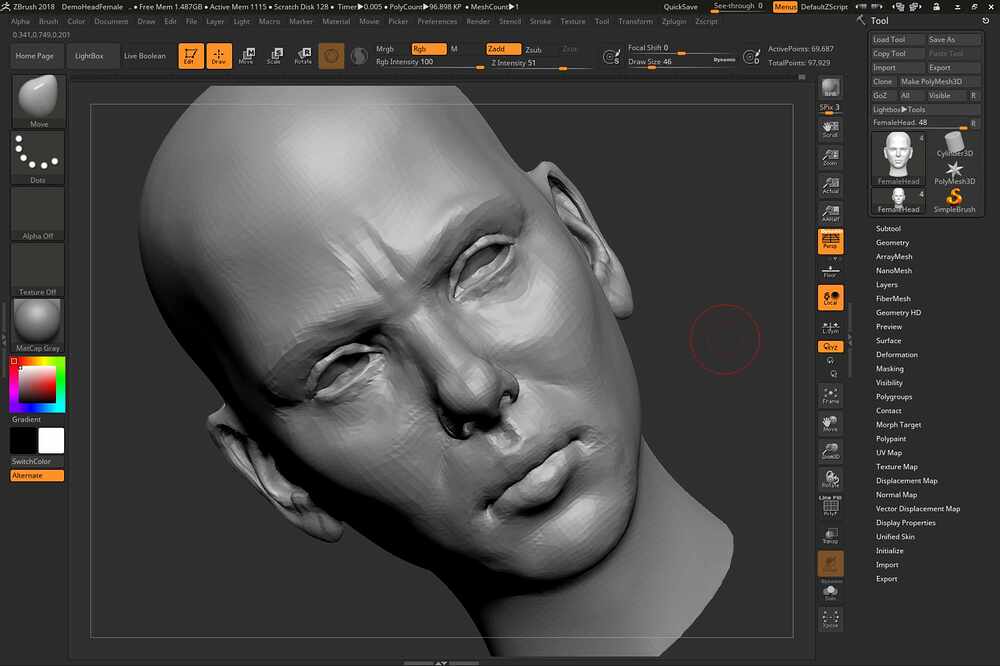Toggle the Floor grid
Screen dimensions: 1000x666
tap(830, 270)
